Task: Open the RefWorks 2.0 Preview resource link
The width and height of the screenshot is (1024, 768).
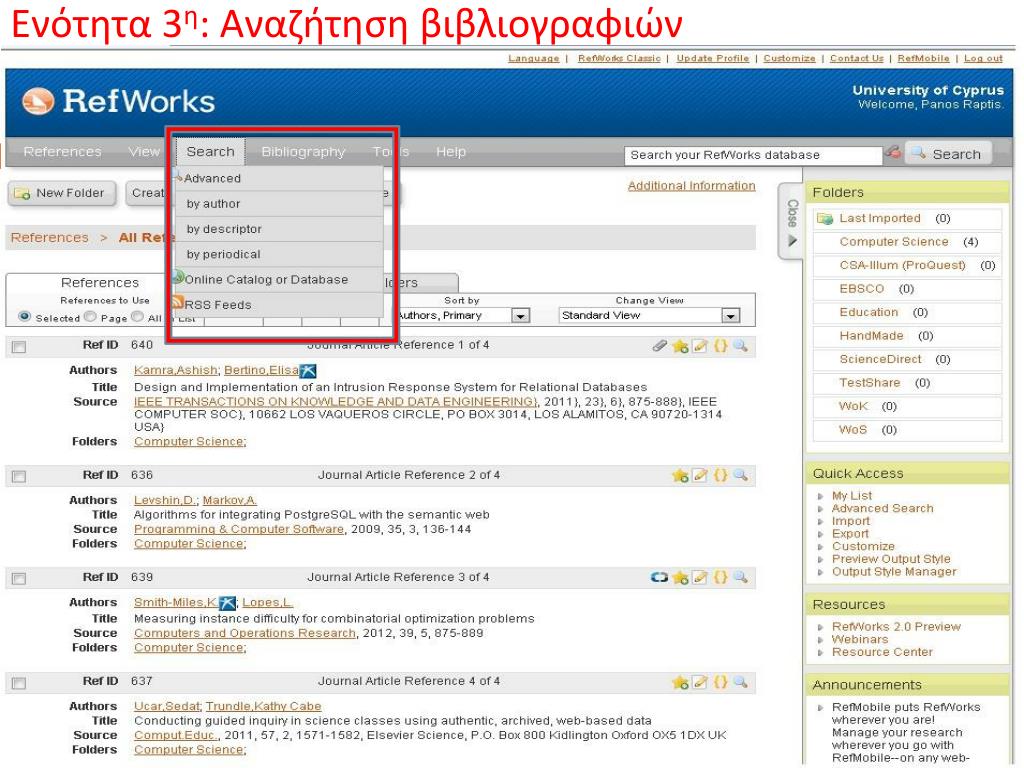Action: 896,627
